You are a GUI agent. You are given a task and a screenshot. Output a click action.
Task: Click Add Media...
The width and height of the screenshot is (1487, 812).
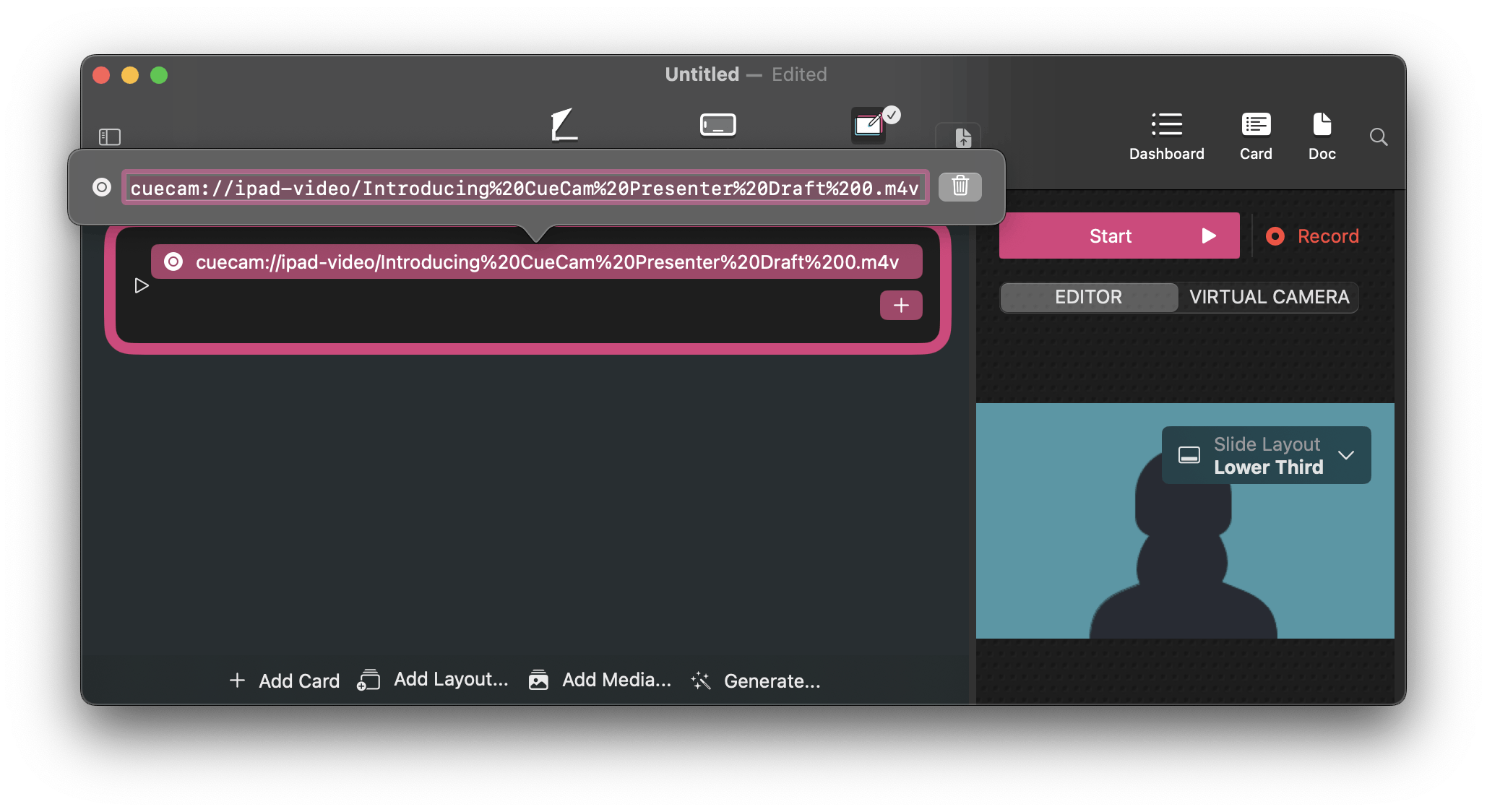point(600,680)
